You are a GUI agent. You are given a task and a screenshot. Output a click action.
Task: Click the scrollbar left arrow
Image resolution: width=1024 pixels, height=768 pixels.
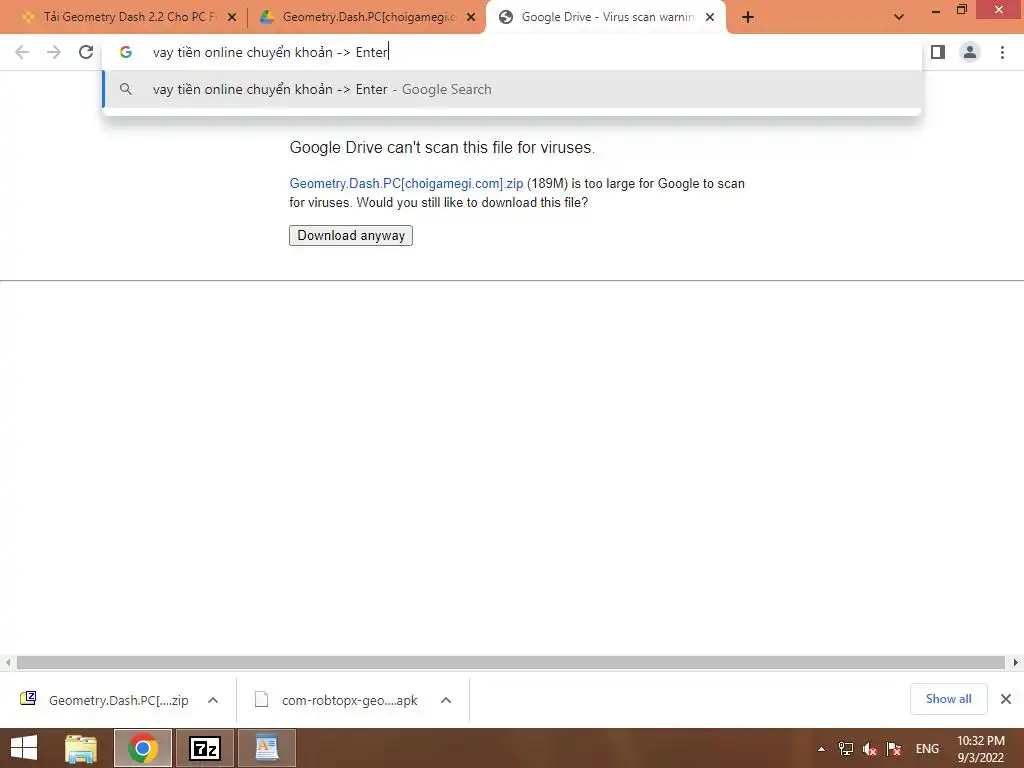pos(8,663)
